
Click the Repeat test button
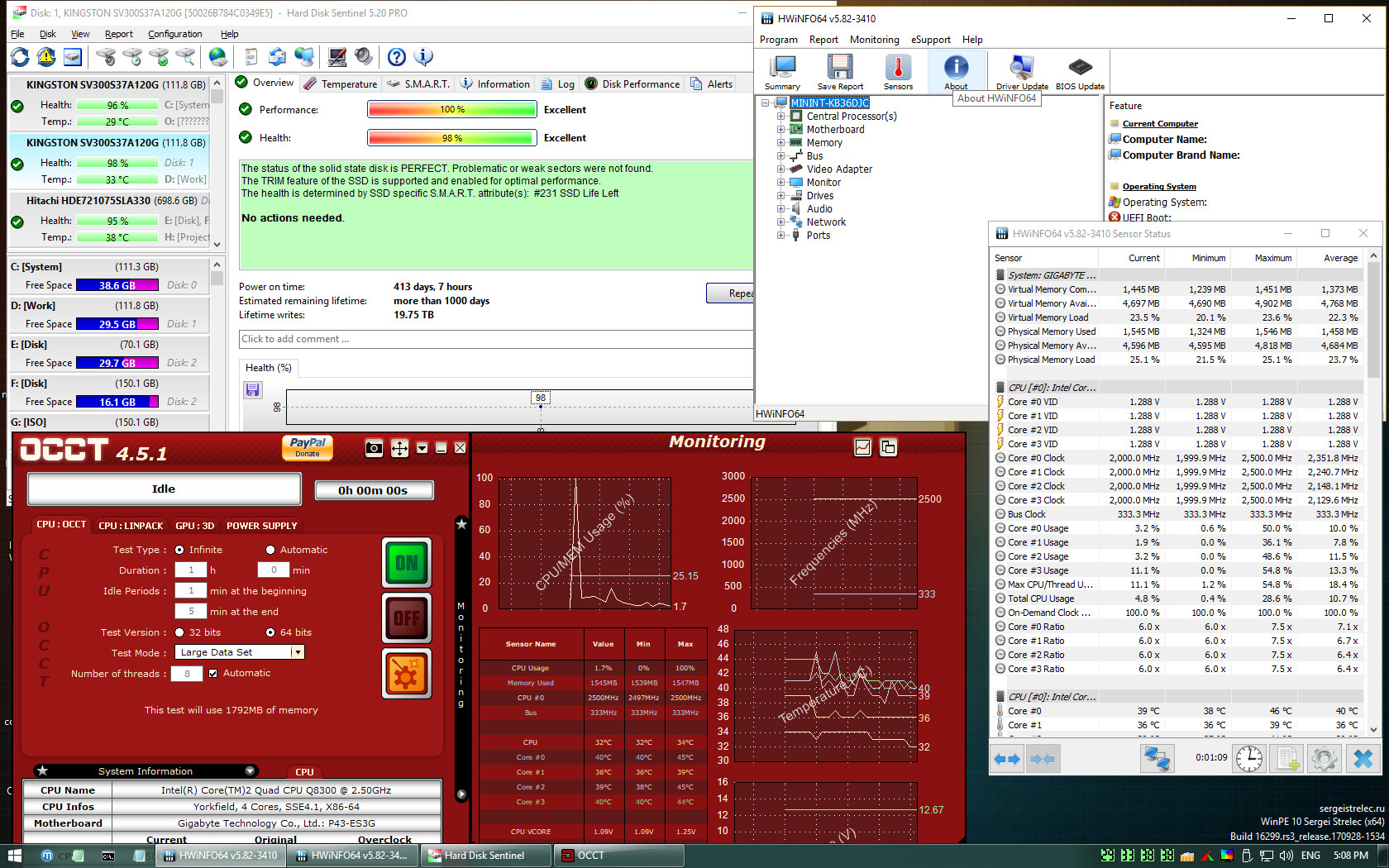(730, 293)
